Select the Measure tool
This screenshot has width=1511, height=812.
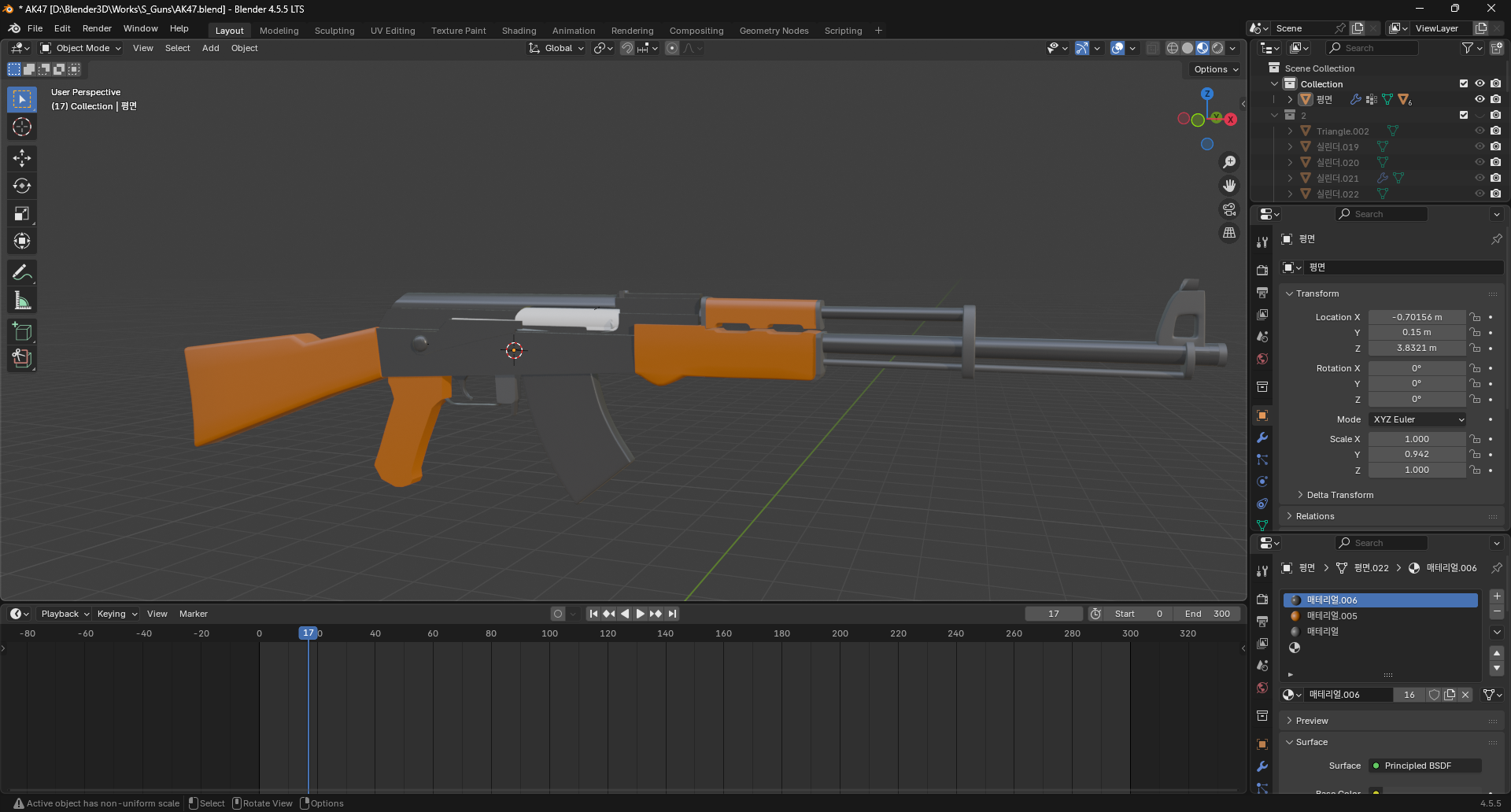[22, 300]
